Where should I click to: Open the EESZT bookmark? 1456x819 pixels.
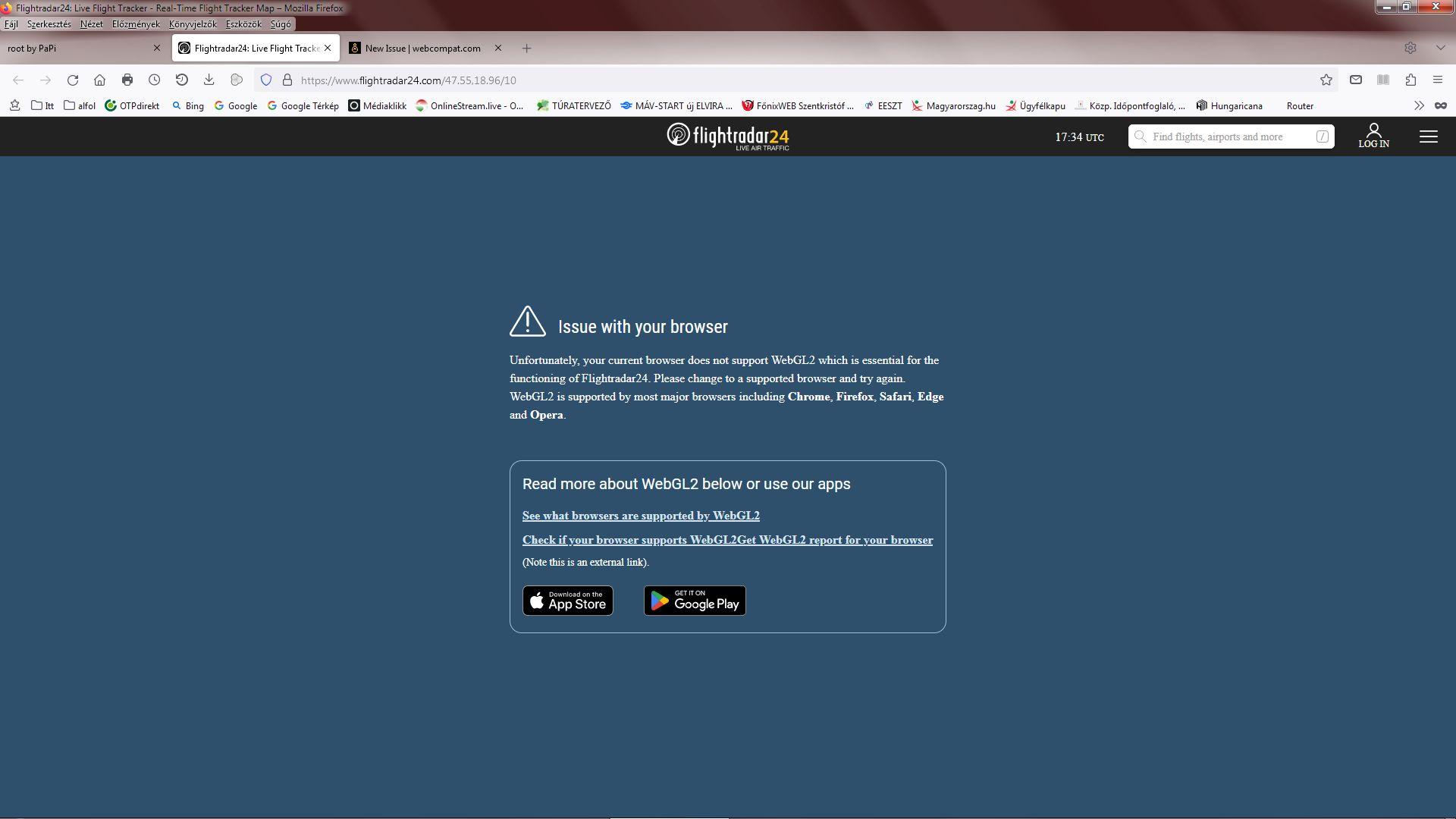883,106
